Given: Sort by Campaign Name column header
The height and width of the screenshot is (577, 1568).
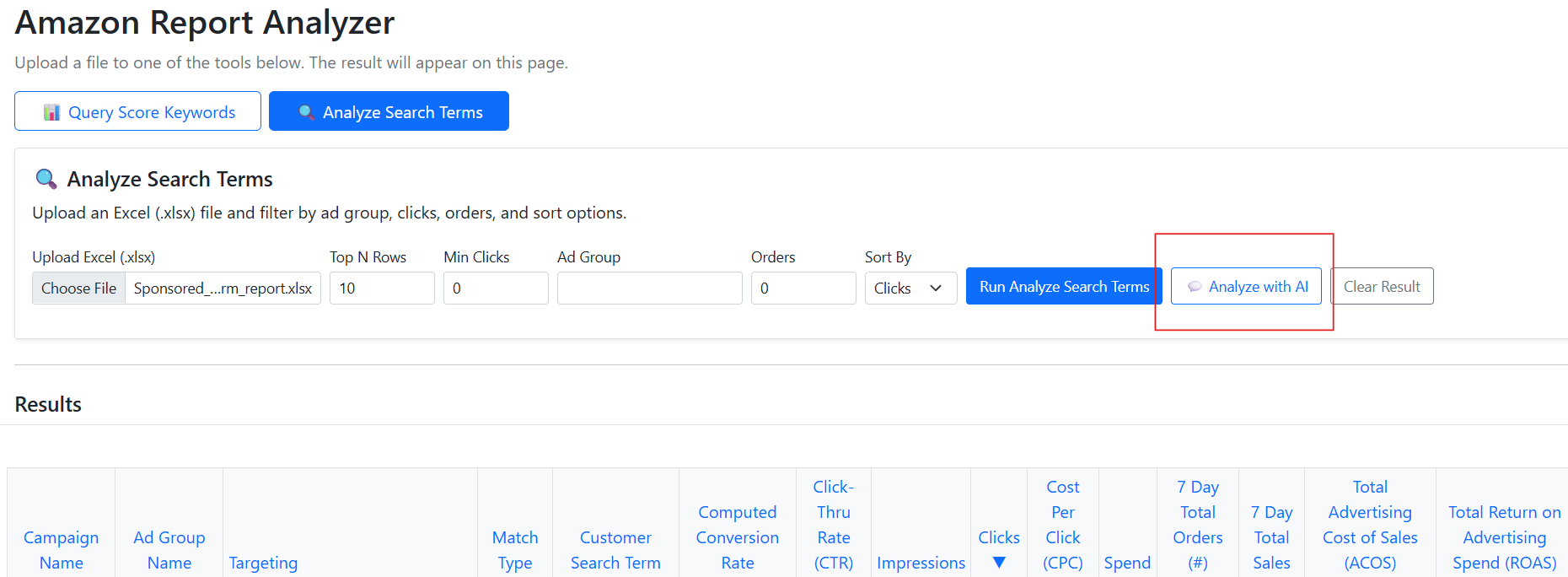Looking at the screenshot, I should [x=61, y=550].
